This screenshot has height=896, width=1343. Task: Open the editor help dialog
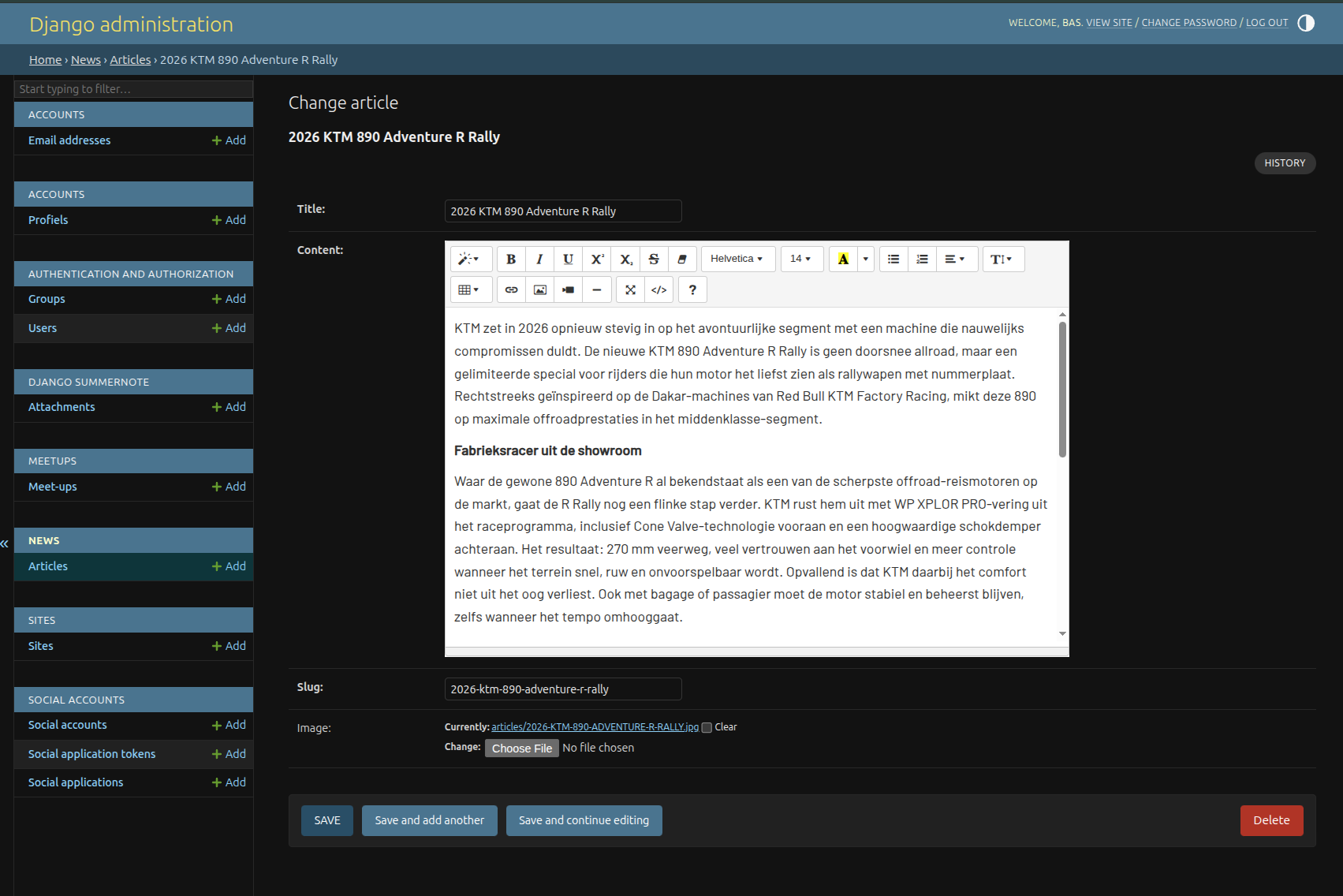point(692,290)
